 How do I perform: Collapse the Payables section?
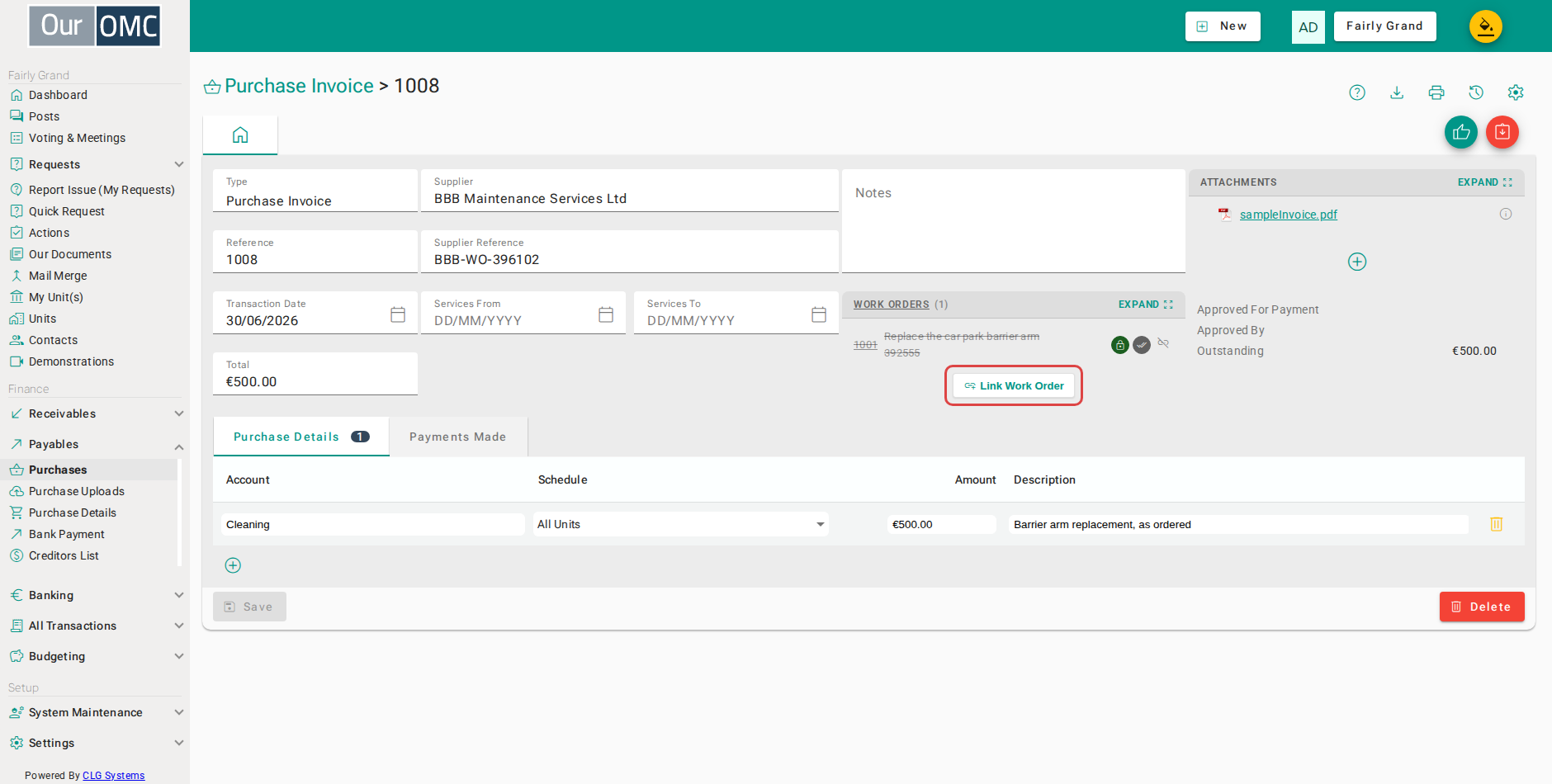179,446
